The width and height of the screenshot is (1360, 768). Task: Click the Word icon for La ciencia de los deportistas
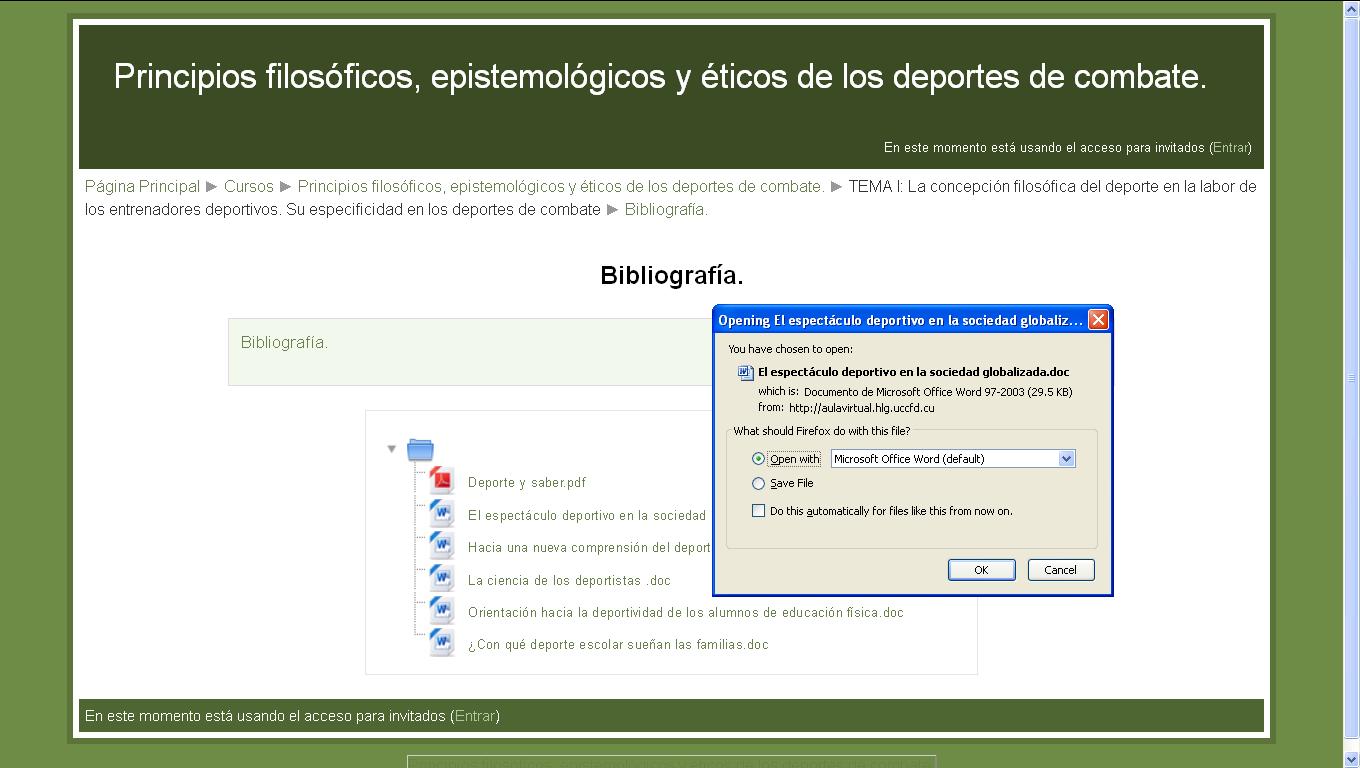point(442,577)
